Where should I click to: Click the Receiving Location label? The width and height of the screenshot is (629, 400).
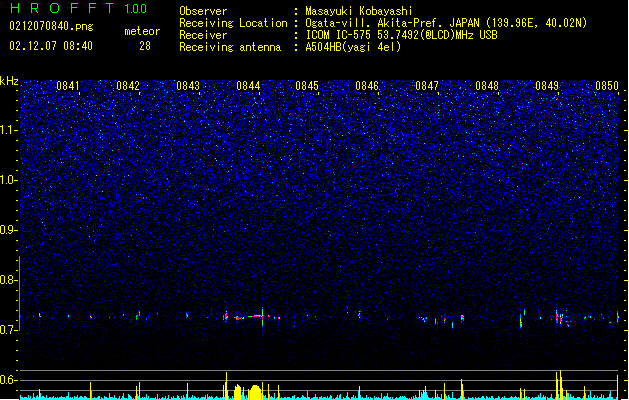pyautogui.click(x=233, y=23)
